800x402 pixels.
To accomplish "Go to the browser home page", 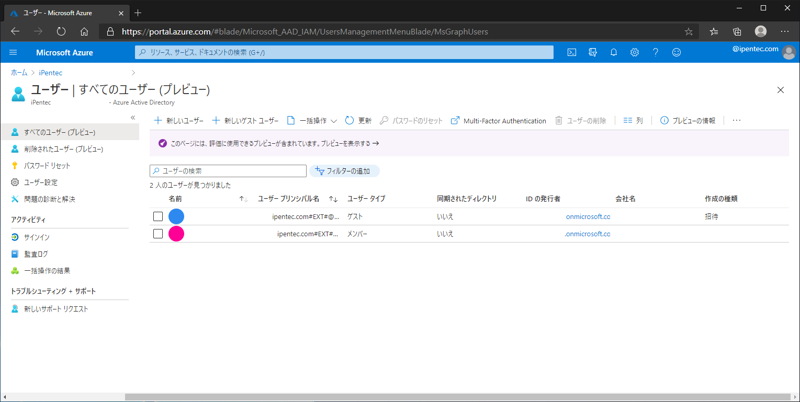I will click(84, 32).
